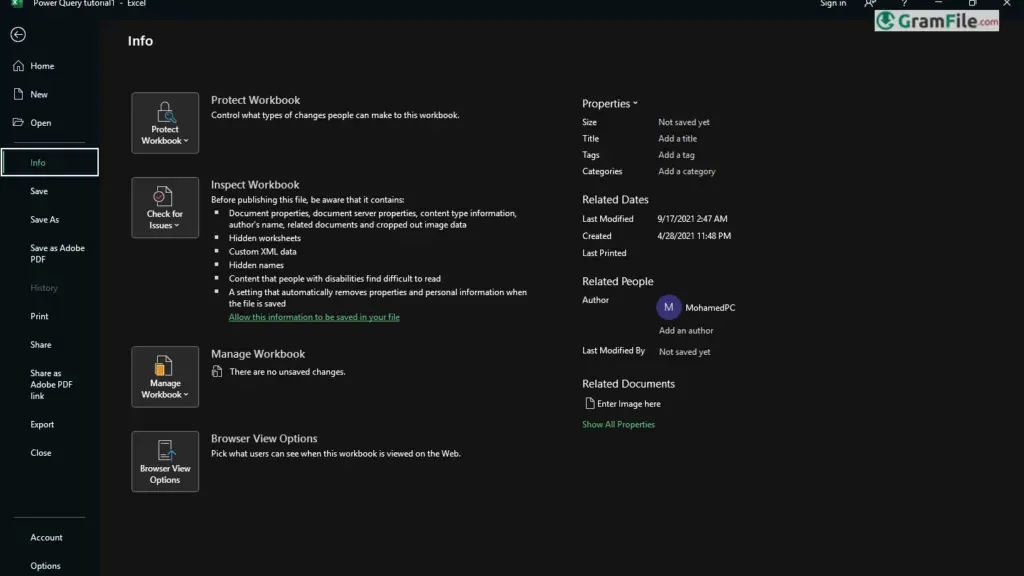Click the back arrow to return to workbook
1024x576 pixels.
coord(18,34)
